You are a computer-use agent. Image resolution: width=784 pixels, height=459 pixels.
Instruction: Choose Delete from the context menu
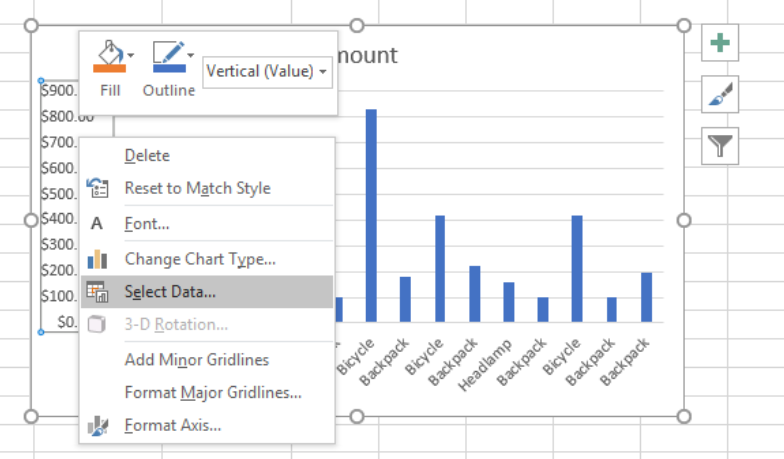click(207, 156)
